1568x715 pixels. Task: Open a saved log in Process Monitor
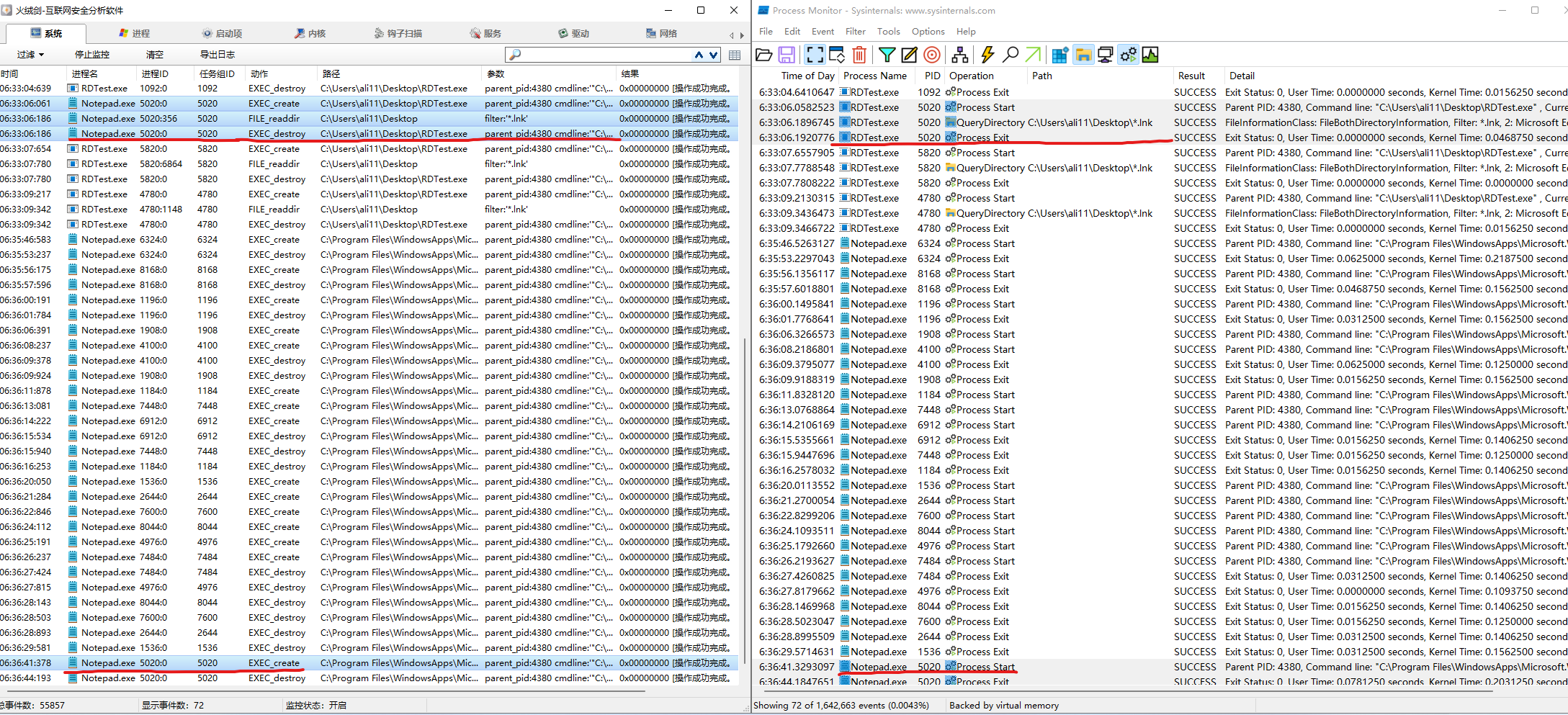click(764, 55)
